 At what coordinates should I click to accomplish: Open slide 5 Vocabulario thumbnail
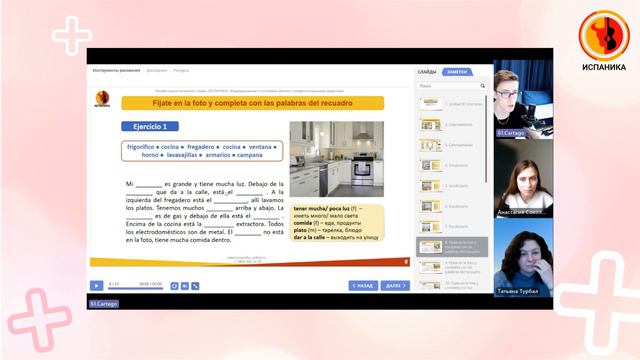click(x=431, y=186)
